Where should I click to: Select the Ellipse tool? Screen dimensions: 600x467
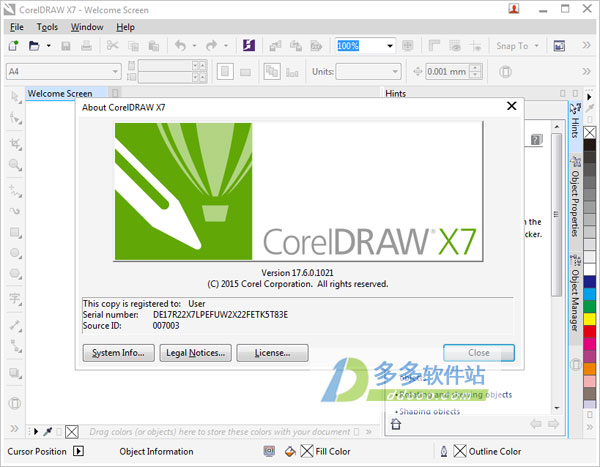pos(15,253)
